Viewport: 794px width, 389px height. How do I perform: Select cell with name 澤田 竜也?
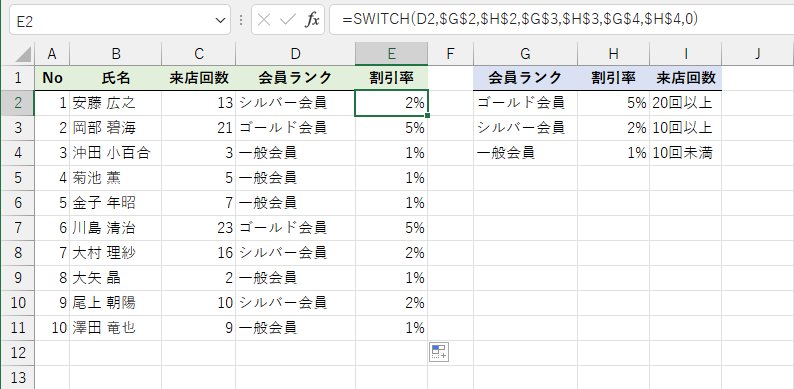116,328
